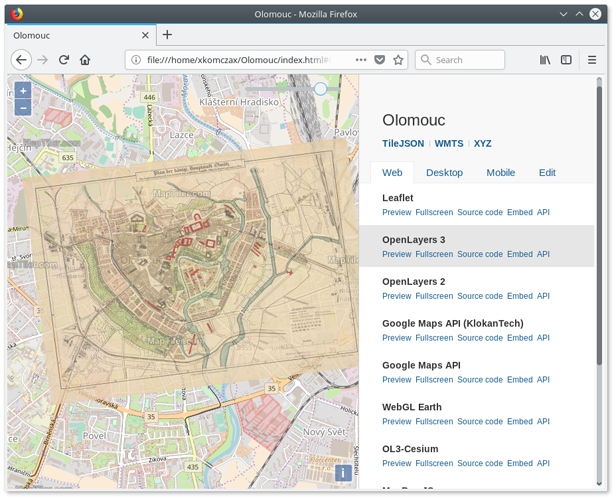Open Leaflet Embed link
Image resolution: width=616 pixels, height=500 pixels.
tap(520, 212)
